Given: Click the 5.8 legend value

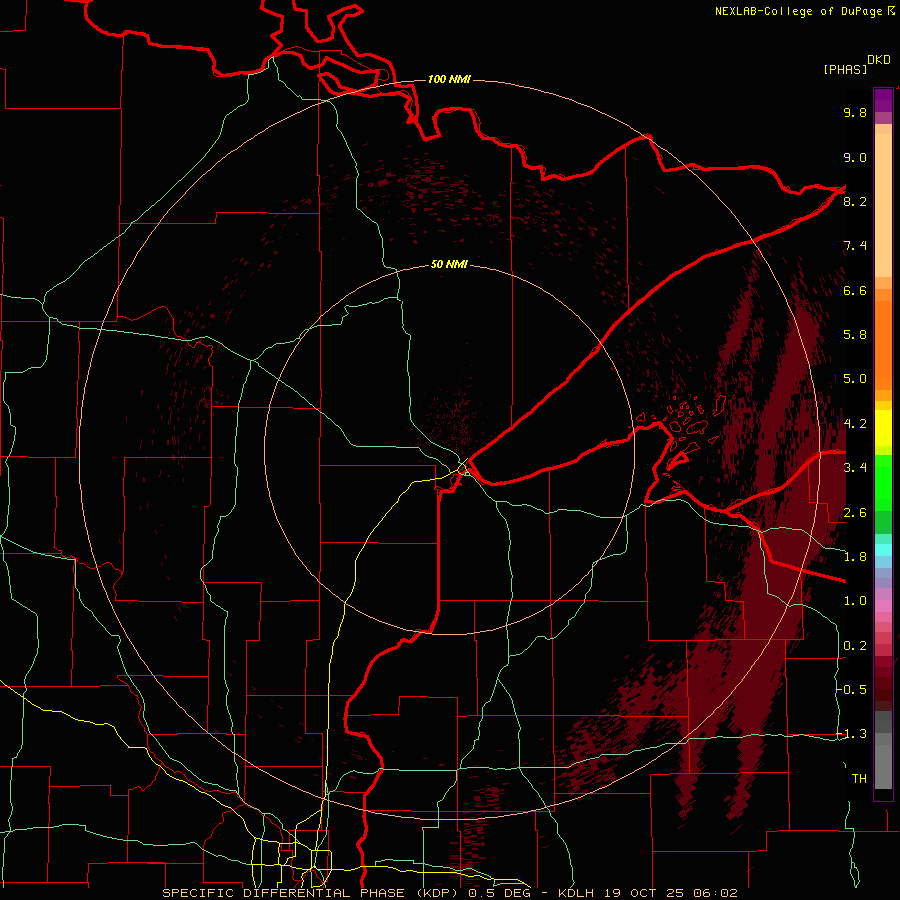Looking at the screenshot, I should pyautogui.click(x=855, y=335).
